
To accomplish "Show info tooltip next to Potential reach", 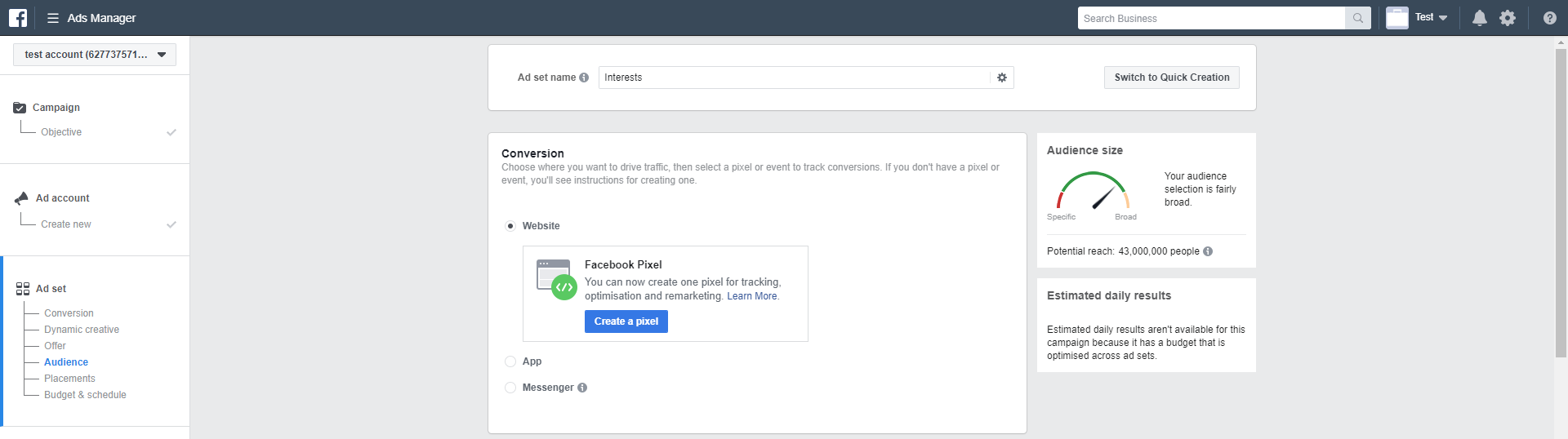I will [x=1208, y=251].
